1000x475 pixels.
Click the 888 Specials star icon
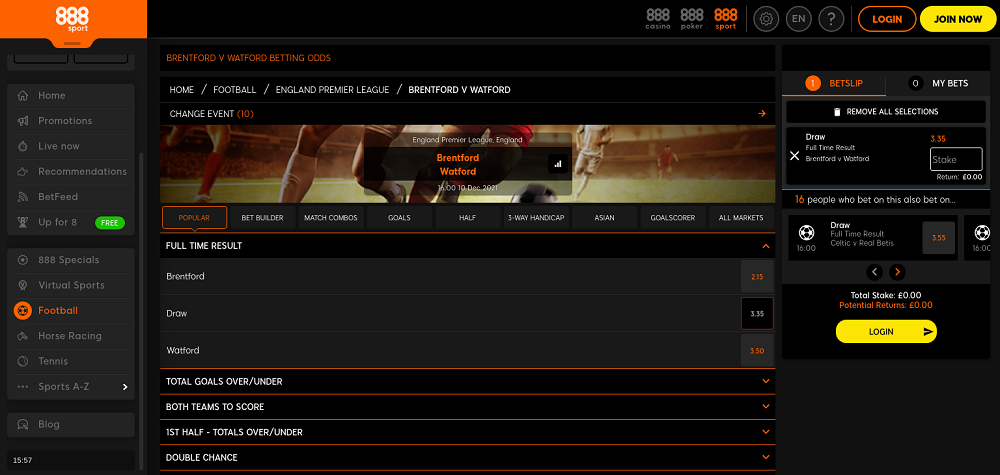pos(23,260)
